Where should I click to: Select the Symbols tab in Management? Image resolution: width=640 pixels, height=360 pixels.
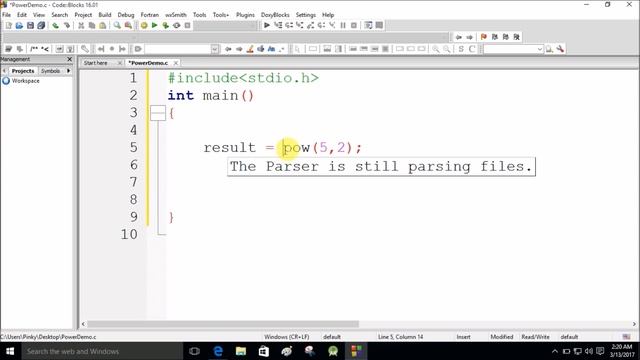coord(51,71)
